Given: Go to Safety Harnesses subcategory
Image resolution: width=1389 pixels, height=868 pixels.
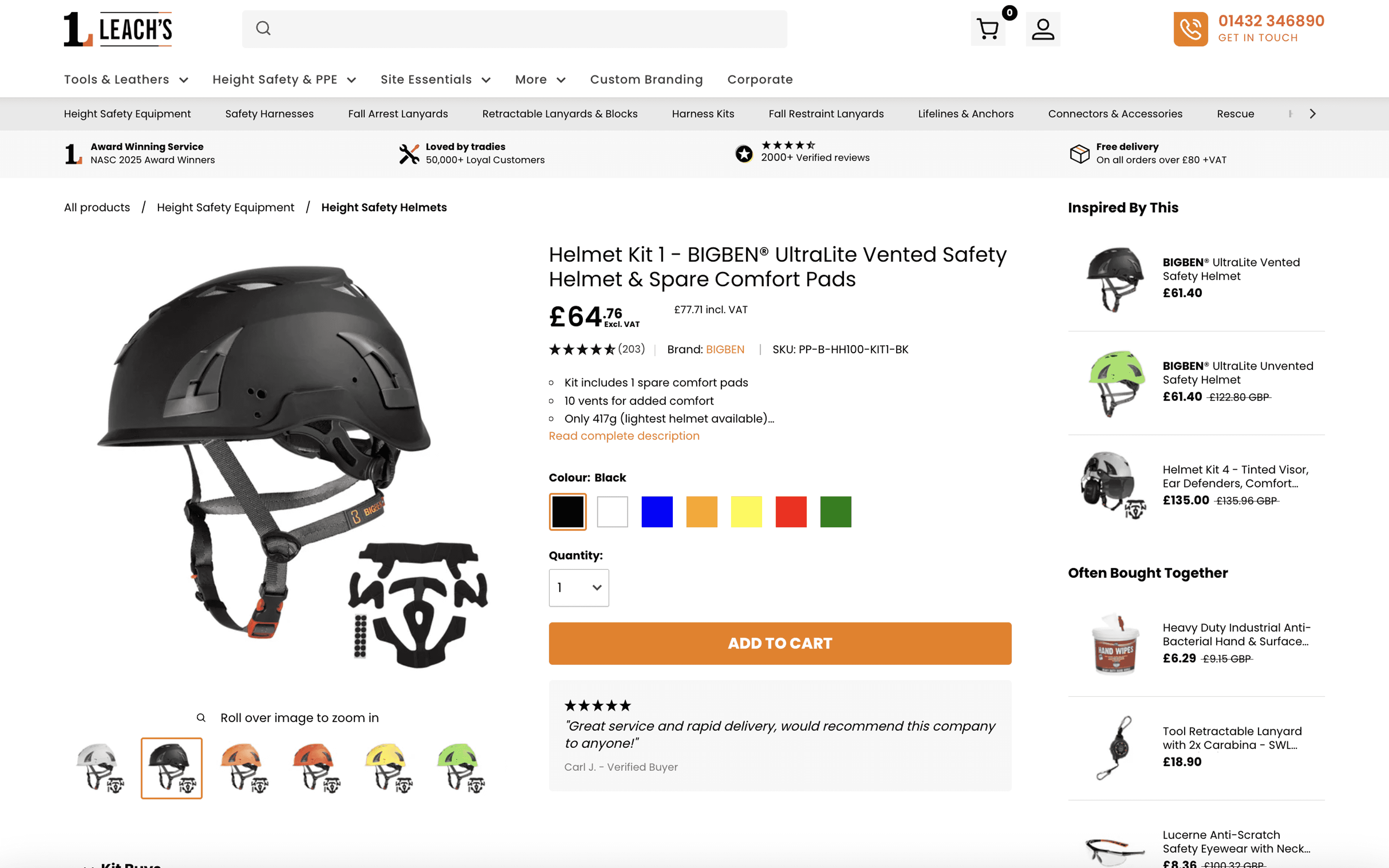Looking at the screenshot, I should pyautogui.click(x=269, y=114).
